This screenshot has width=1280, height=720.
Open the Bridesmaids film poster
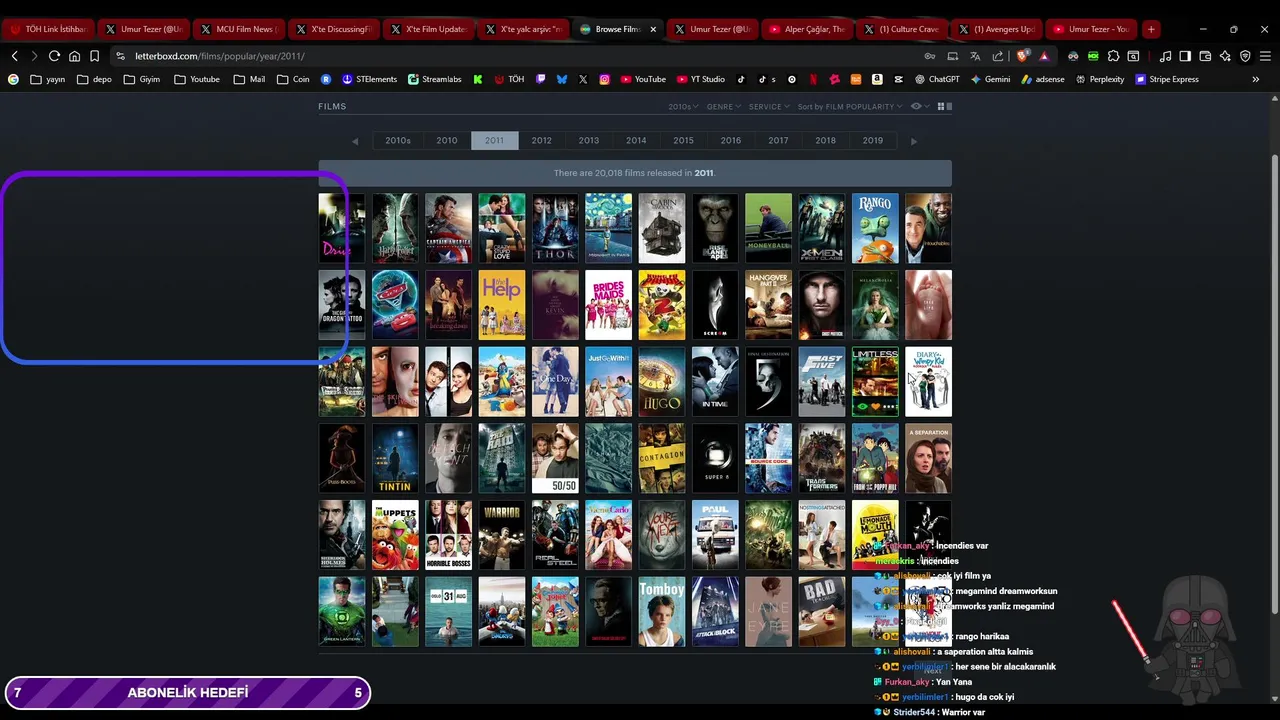click(x=609, y=305)
